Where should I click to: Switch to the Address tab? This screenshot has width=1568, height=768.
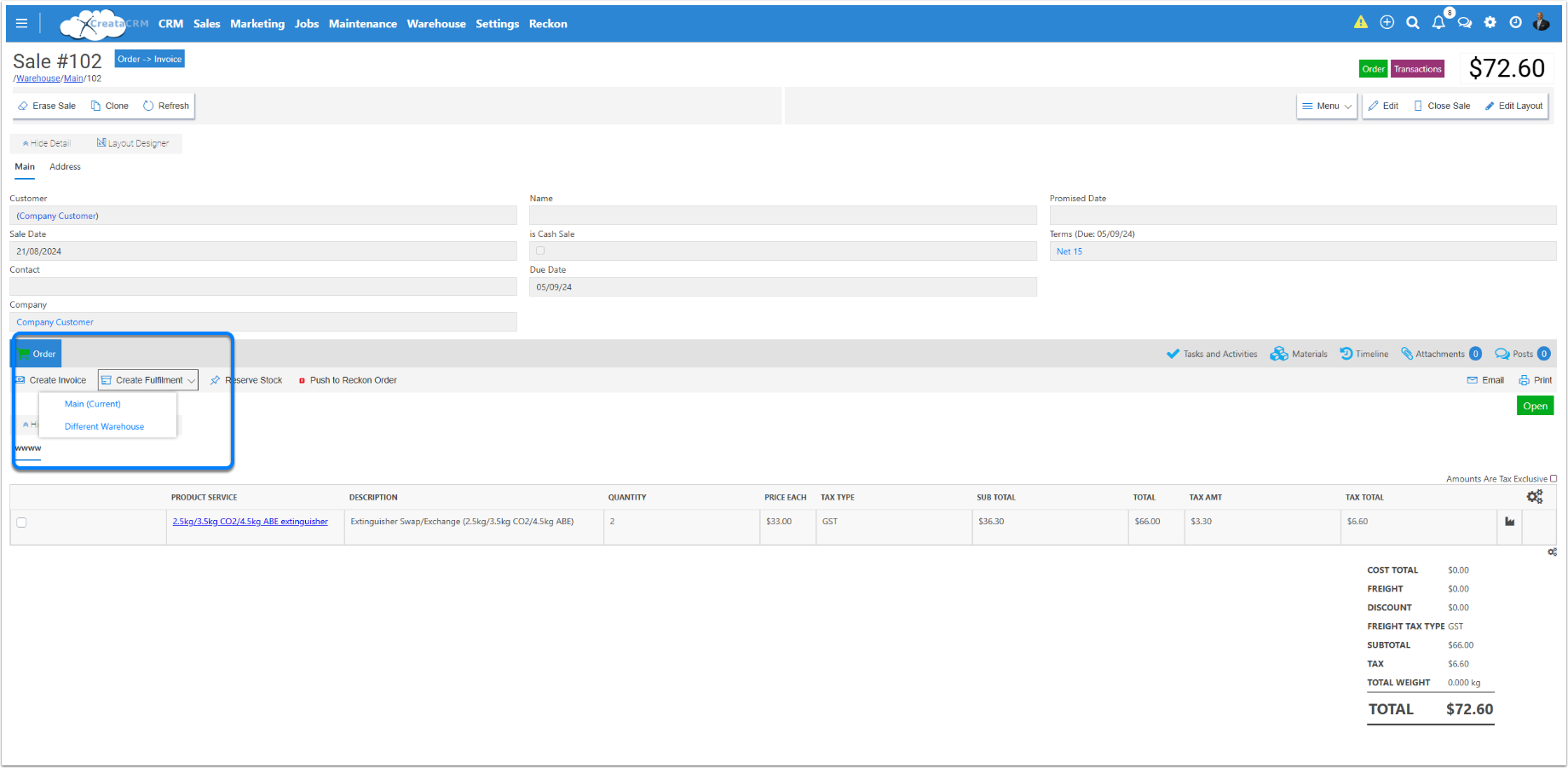(x=65, y=167)
